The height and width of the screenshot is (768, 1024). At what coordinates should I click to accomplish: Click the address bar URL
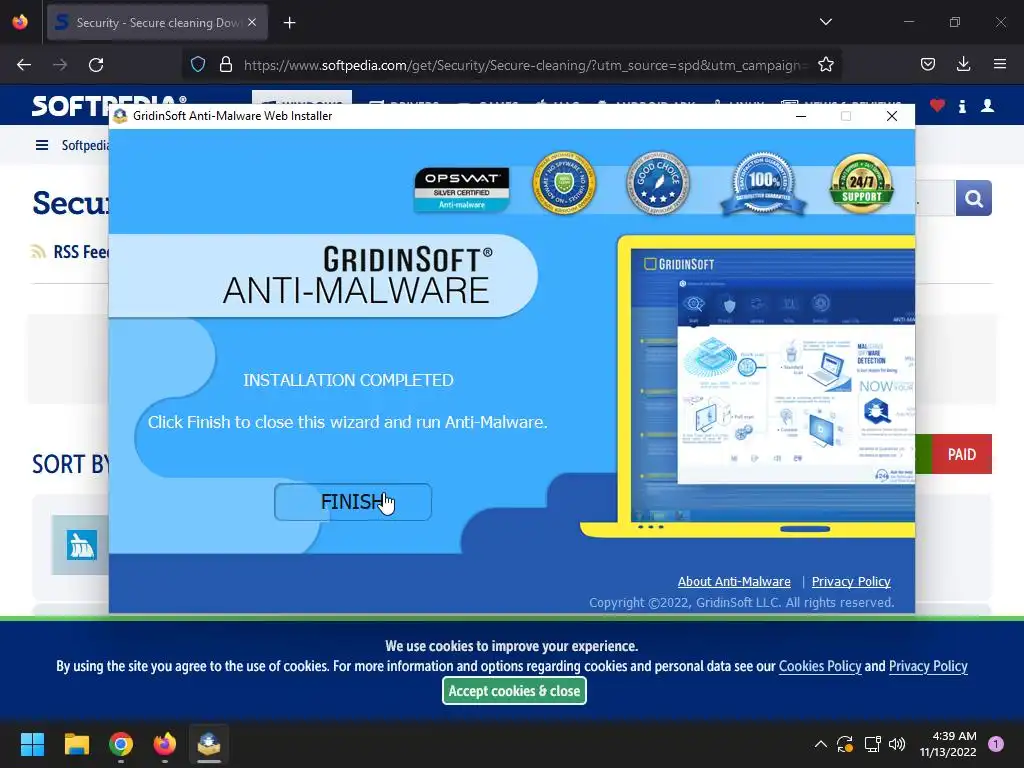(x=526, y=65)
